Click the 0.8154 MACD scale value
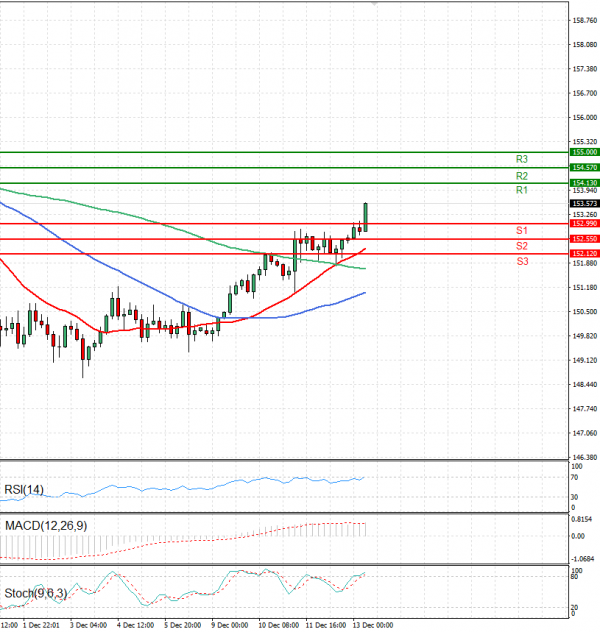This screenshot has width=600, height=632. pos(581,520)
